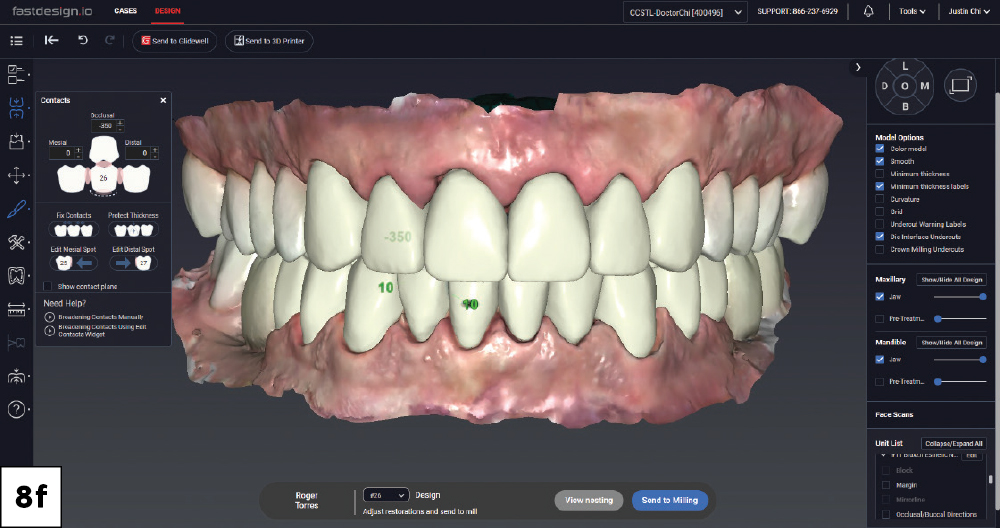Open Broadening Contacts Manually help video
The width and height of the screenshot is (1000, 528).
tap(101, 317)
